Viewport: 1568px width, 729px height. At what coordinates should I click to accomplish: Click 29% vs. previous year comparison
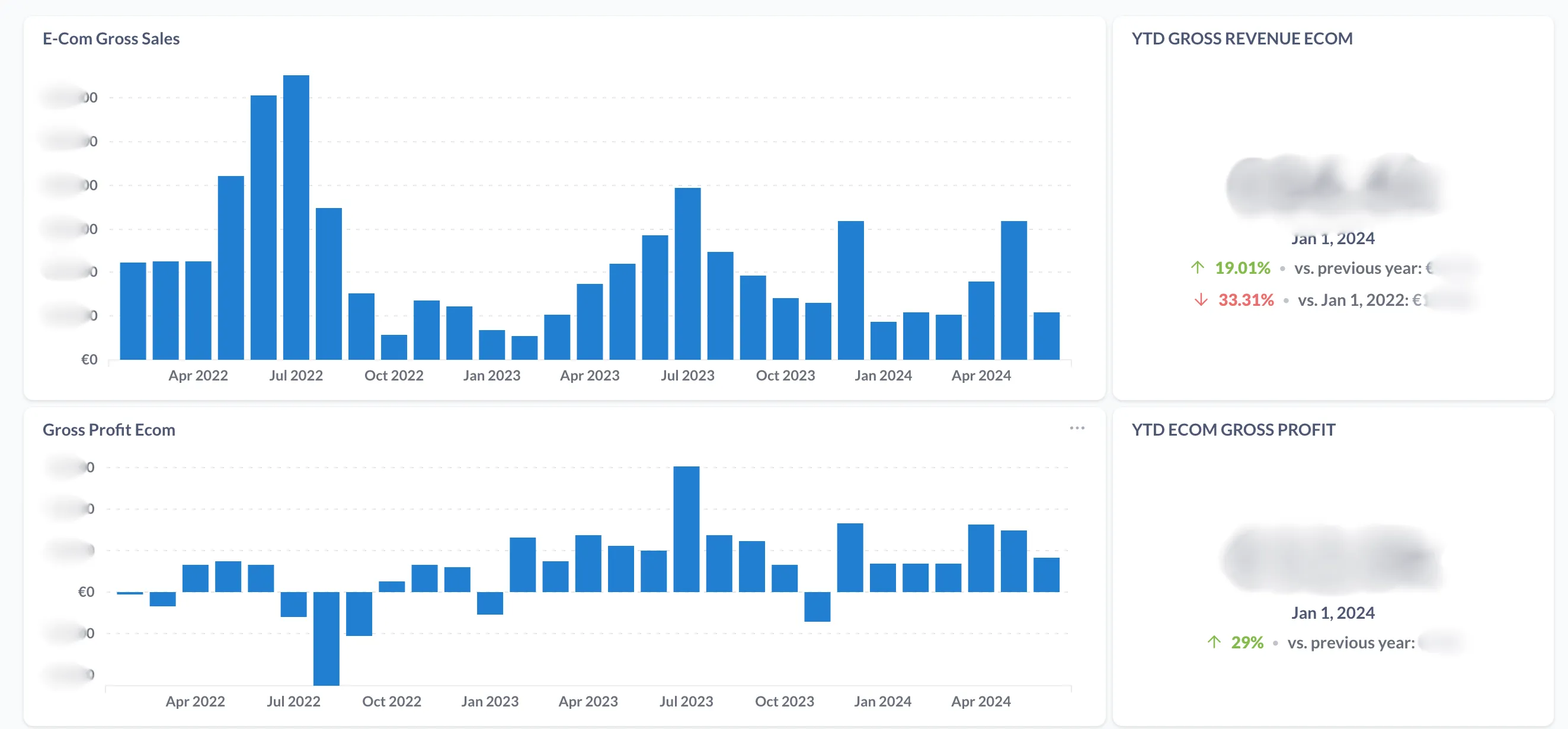(1247, 642)
